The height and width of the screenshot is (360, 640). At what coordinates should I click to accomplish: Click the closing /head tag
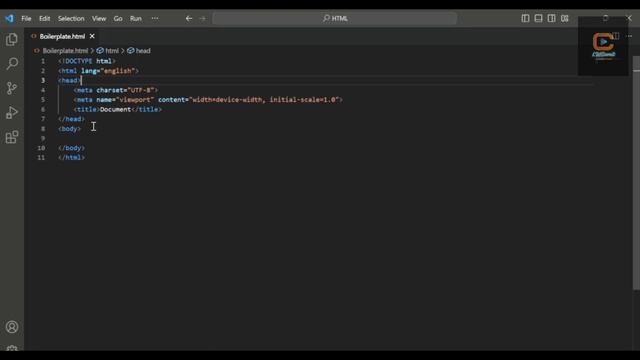coord(71,119)
